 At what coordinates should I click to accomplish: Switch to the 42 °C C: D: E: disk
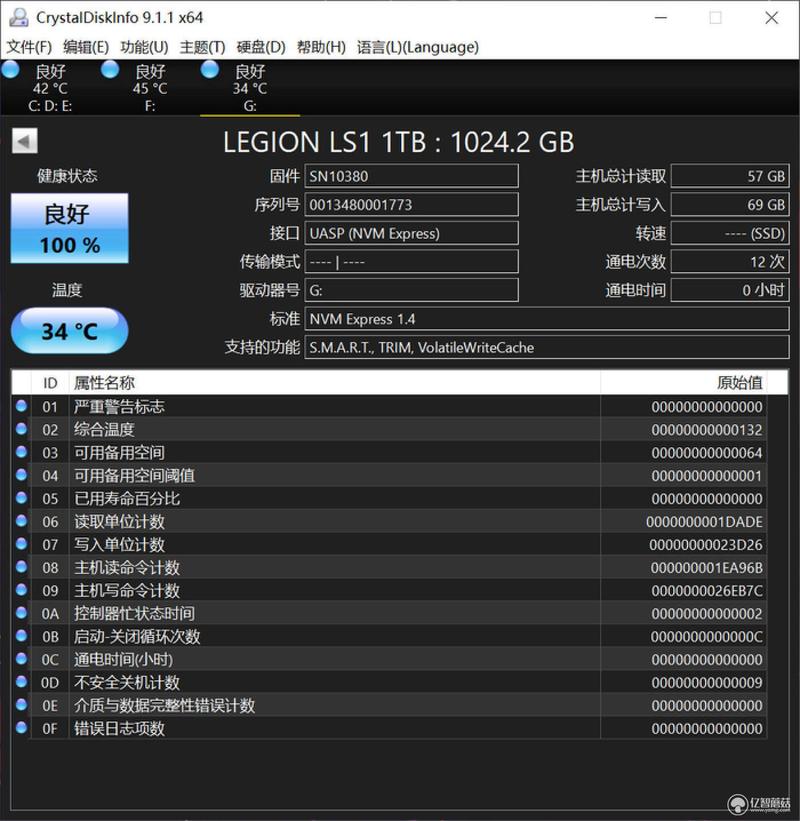coord(50,88)
